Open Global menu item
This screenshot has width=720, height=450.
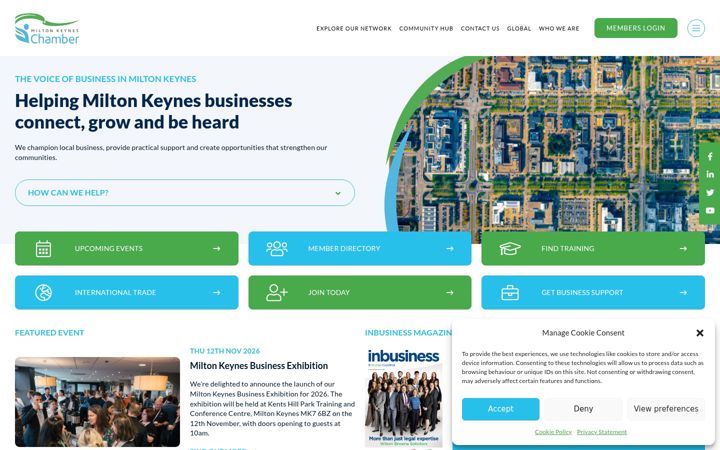coord(519,28)
